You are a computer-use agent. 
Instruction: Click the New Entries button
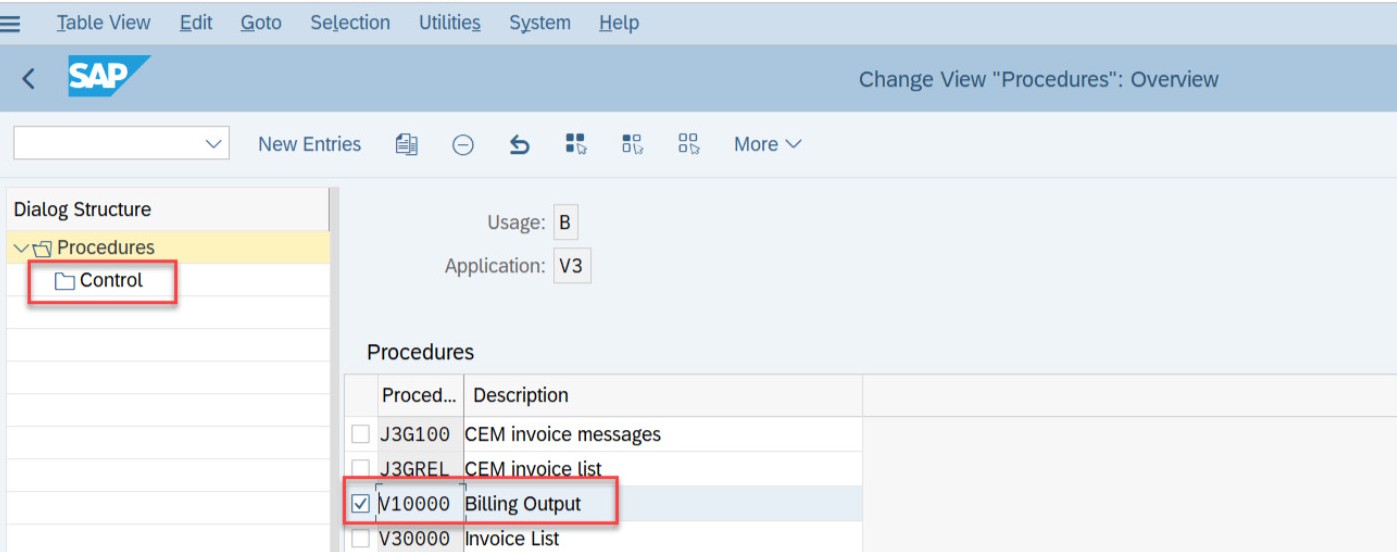click(309, 144)
